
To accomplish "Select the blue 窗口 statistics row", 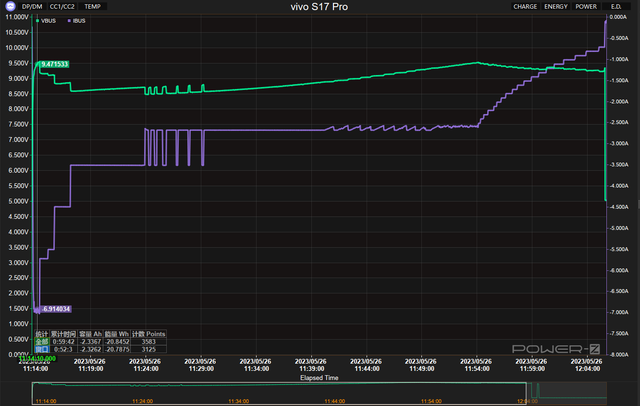I will pos(42,349).
